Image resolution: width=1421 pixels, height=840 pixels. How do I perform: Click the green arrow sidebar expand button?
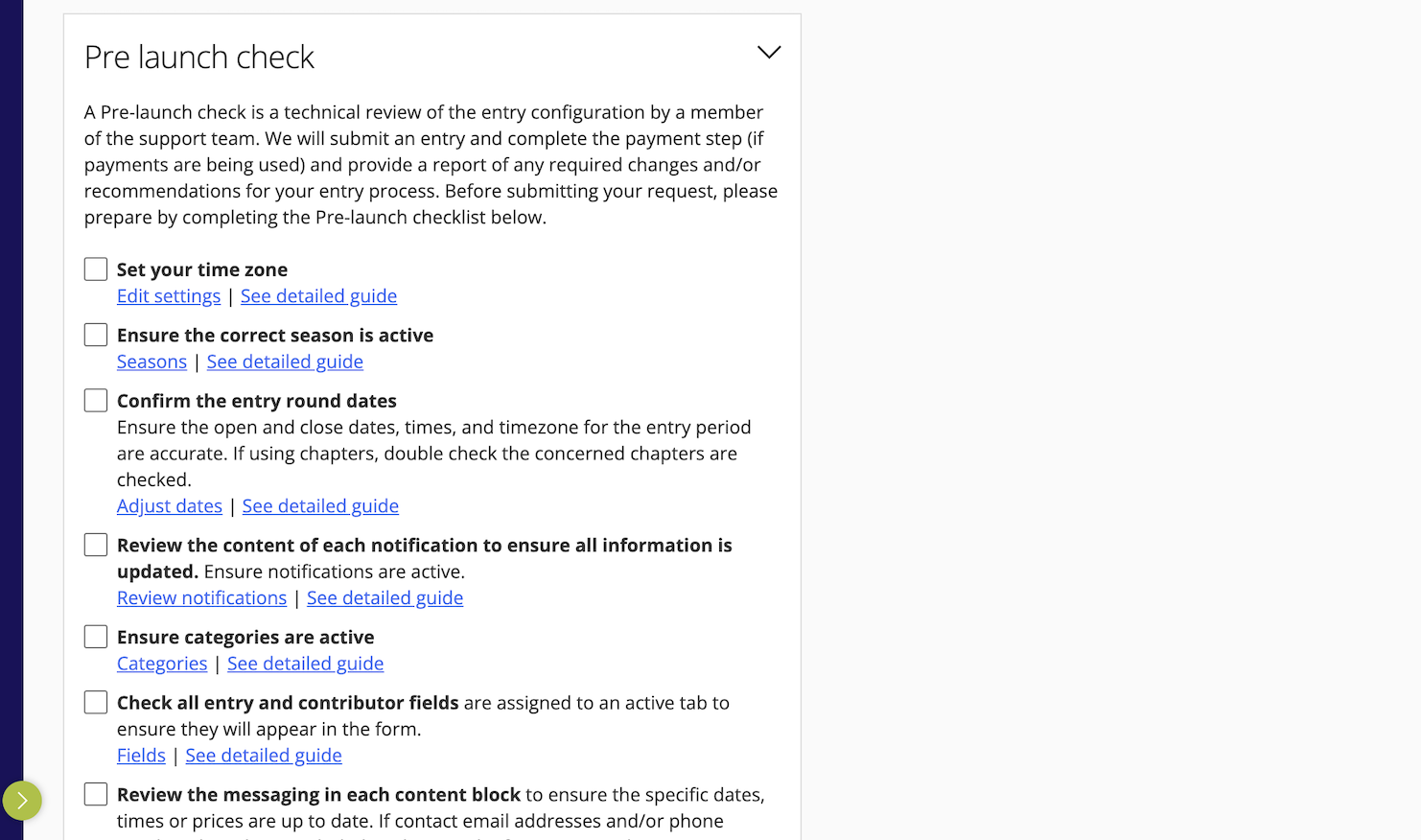coord(22,801)
